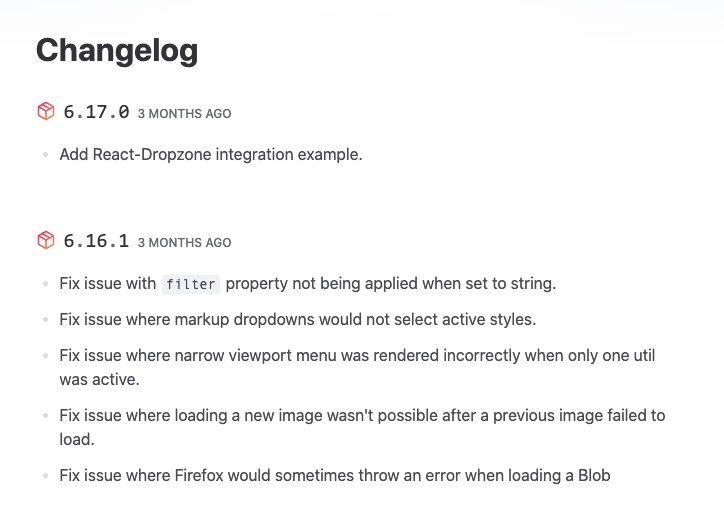Screen dimensions: 724x525
Task: Click the package icon beside version 6.17.0
Action: point(46,112)
